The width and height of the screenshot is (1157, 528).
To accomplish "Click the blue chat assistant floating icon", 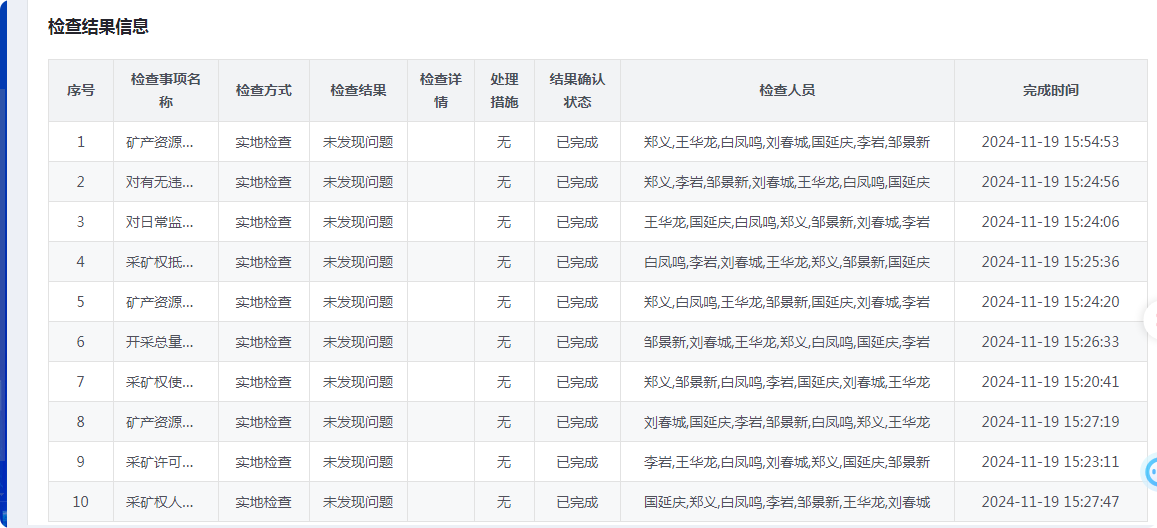I will pyautogui.click(x=1150, y=471).
